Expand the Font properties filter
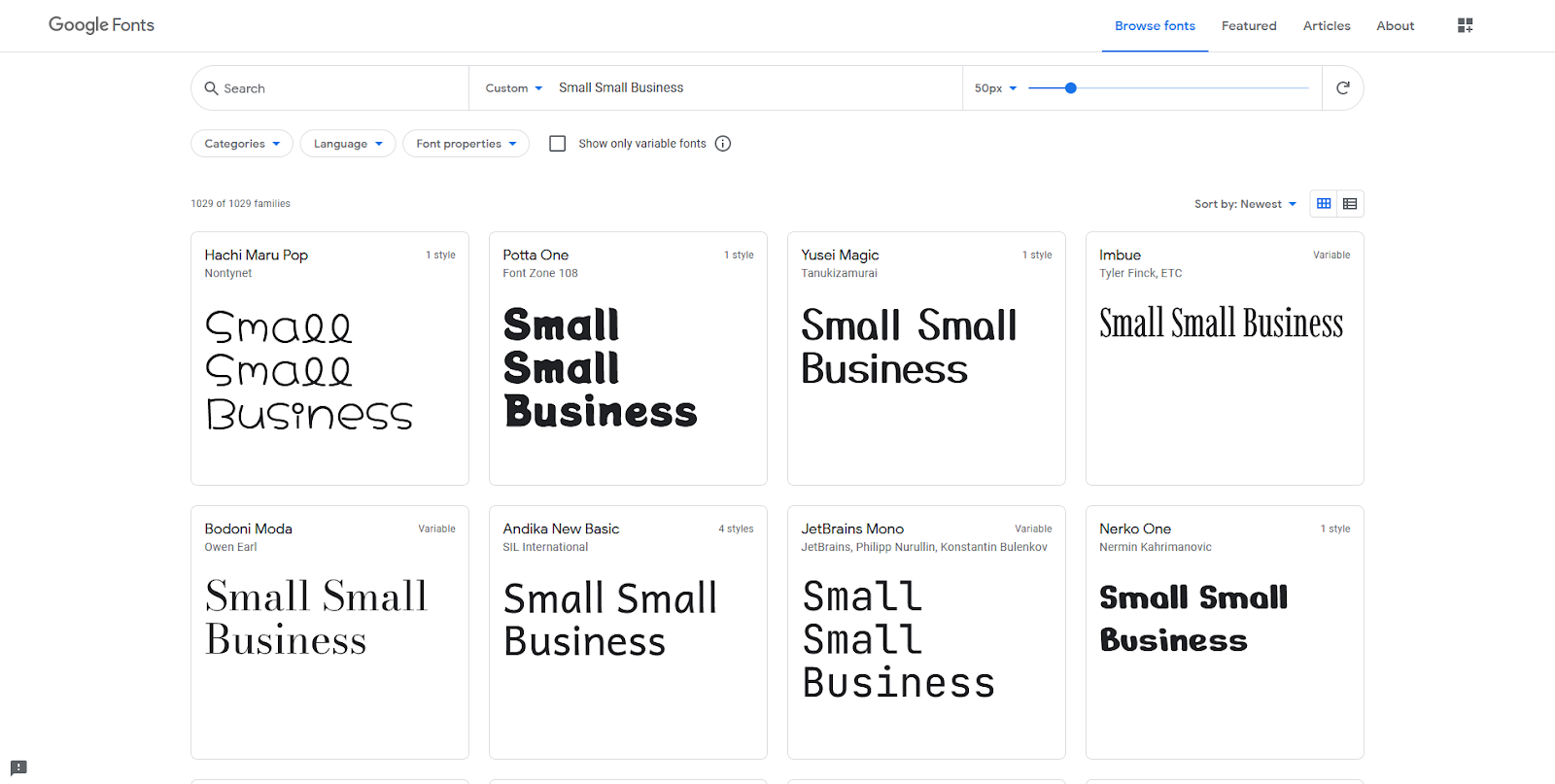The width and height of the screenshot is (1555, 784). point(466,144)
